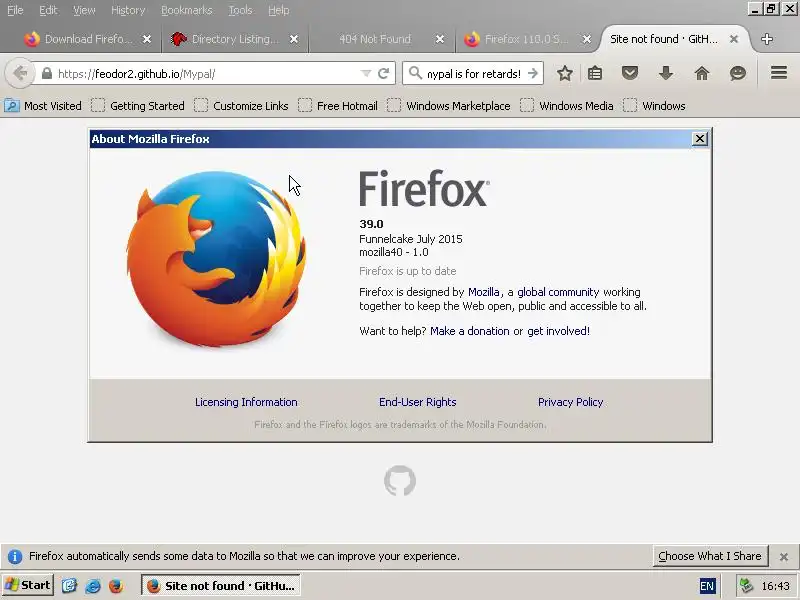
Task: Click Make a donation link
Action: tap(469, 331)
